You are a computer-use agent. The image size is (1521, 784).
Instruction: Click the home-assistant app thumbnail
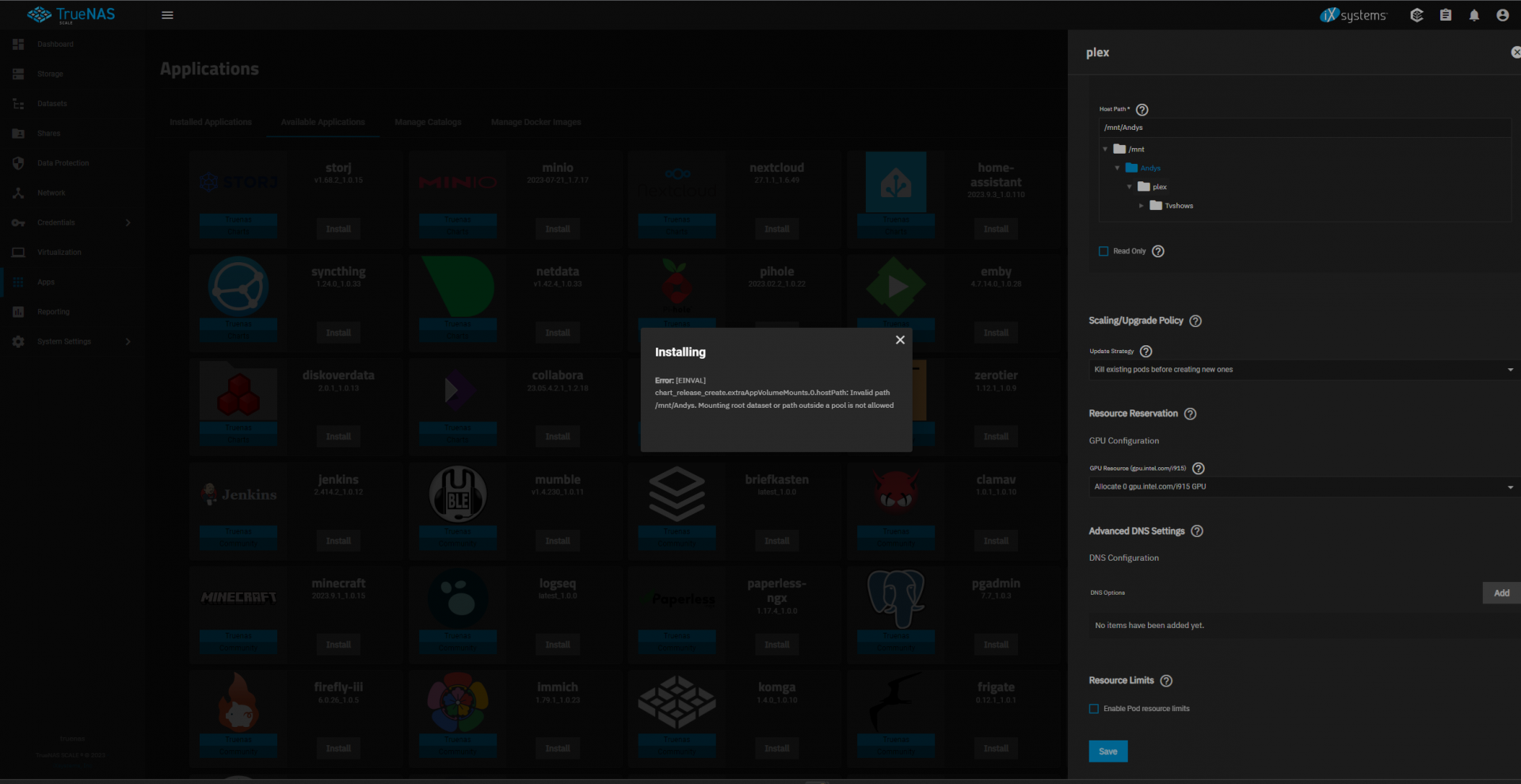pyautogui.click(x=896, y=183)
